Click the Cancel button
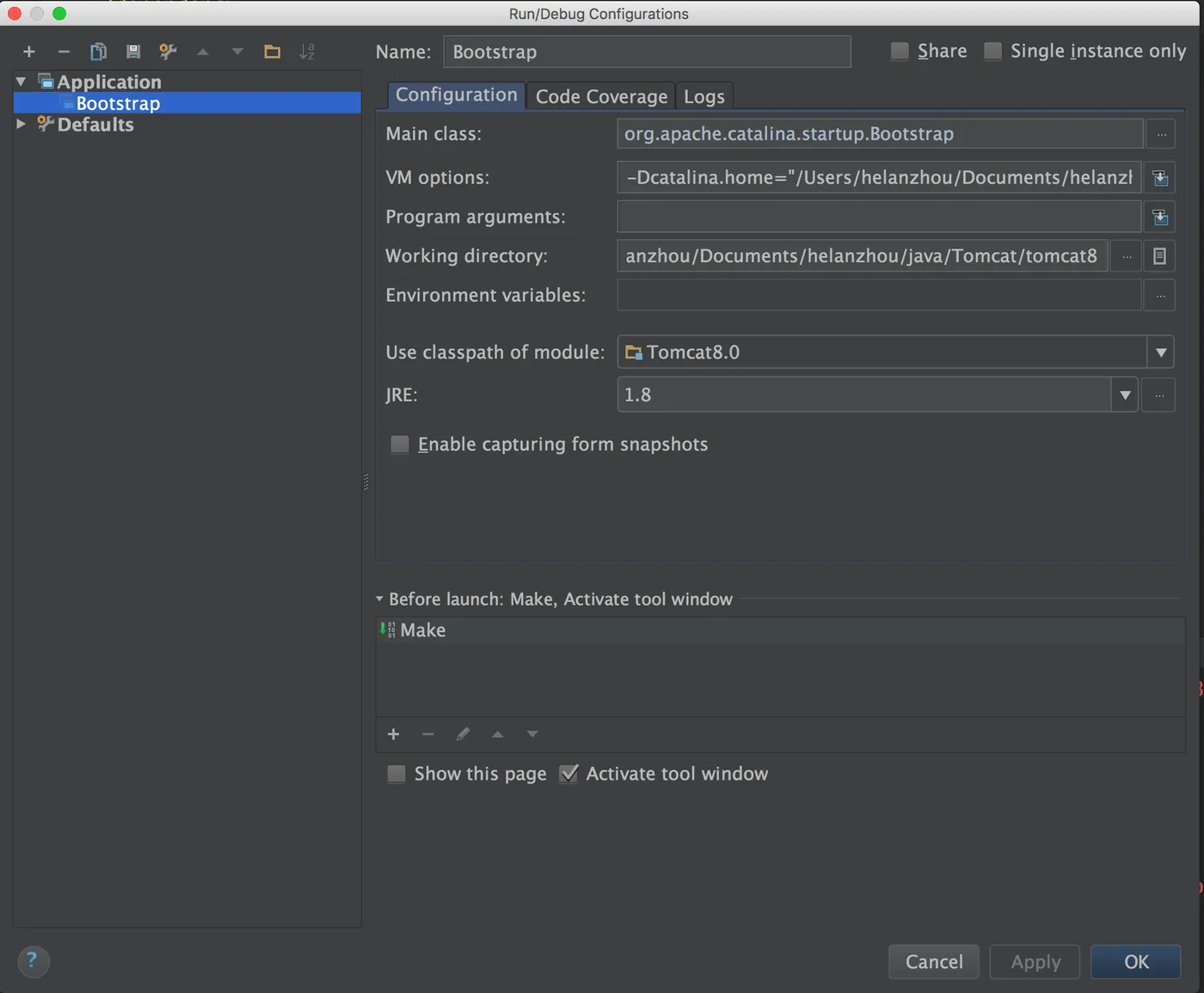 [x=934, y=961]
